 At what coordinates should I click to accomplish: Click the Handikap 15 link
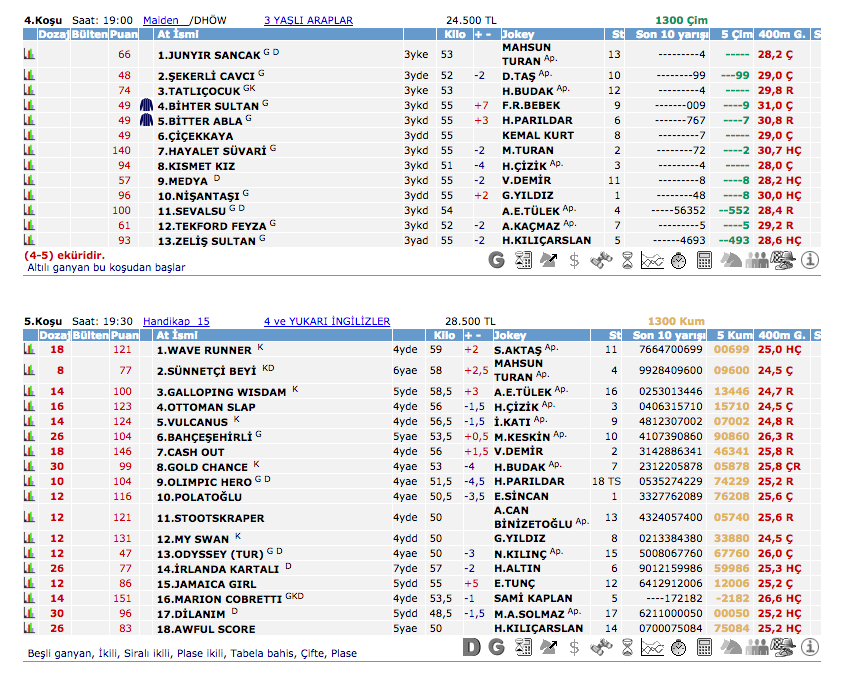coord(176,321)
